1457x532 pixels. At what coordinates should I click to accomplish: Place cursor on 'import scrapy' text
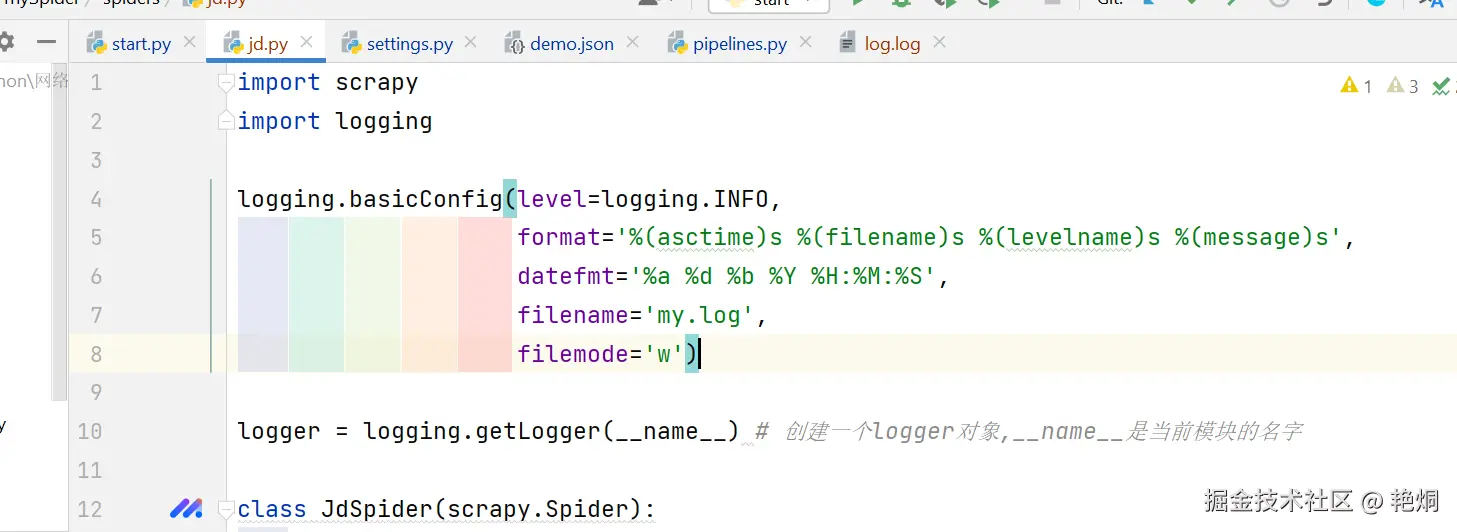328,83
